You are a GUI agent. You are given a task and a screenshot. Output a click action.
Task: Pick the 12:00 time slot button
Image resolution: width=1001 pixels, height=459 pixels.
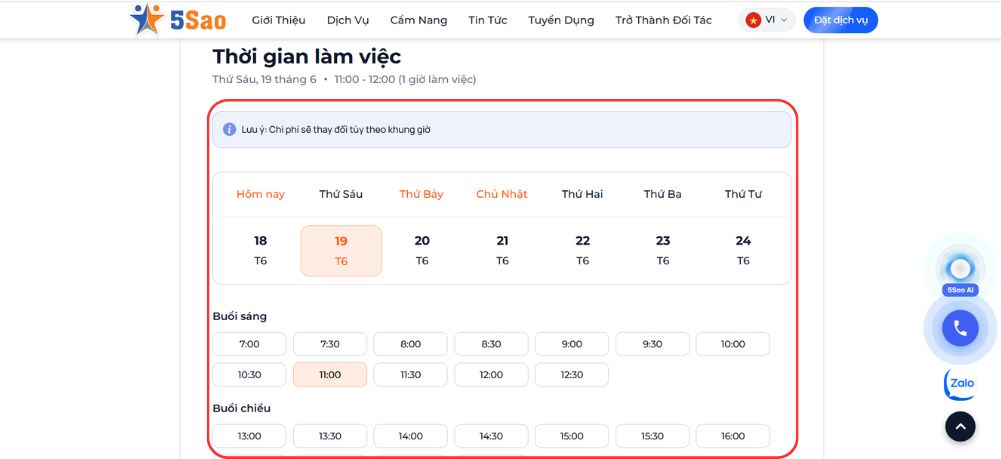pyautogui.click(x=492, y=375)
